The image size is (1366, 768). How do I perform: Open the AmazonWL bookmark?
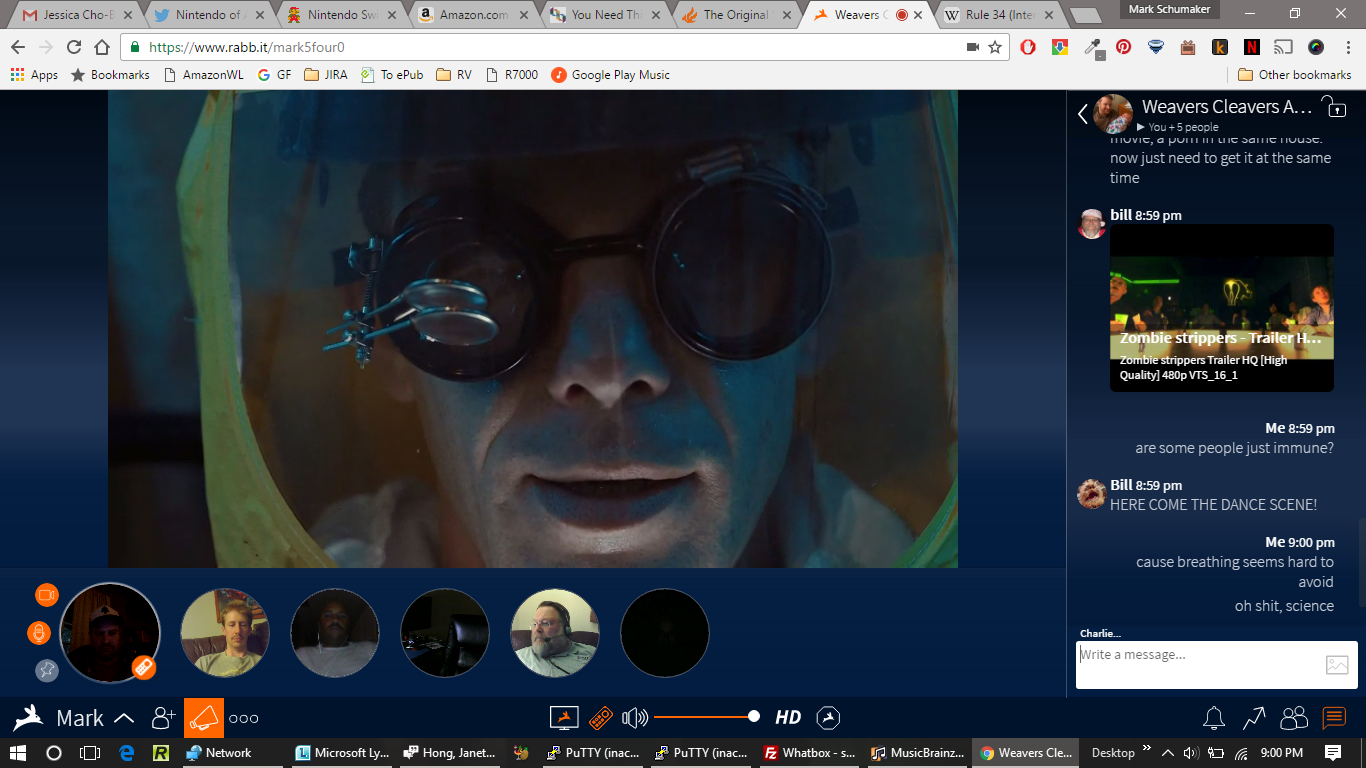pos(204,75)
